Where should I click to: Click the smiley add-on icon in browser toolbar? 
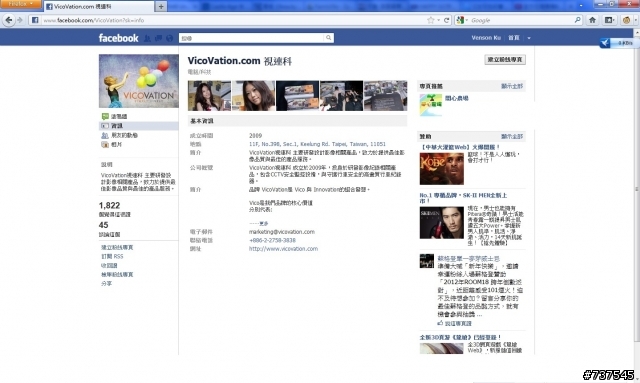(627, 20)
